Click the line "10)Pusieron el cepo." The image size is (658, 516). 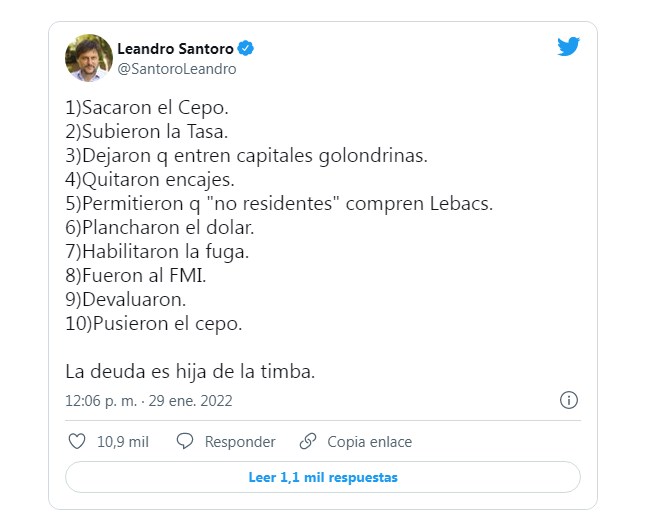tap(154, 323)
